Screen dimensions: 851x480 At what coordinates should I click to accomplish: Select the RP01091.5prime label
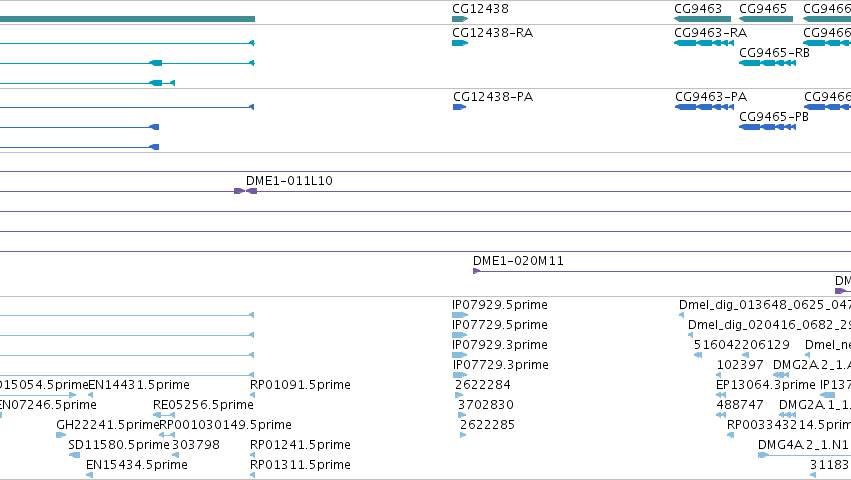coord(300,385)
